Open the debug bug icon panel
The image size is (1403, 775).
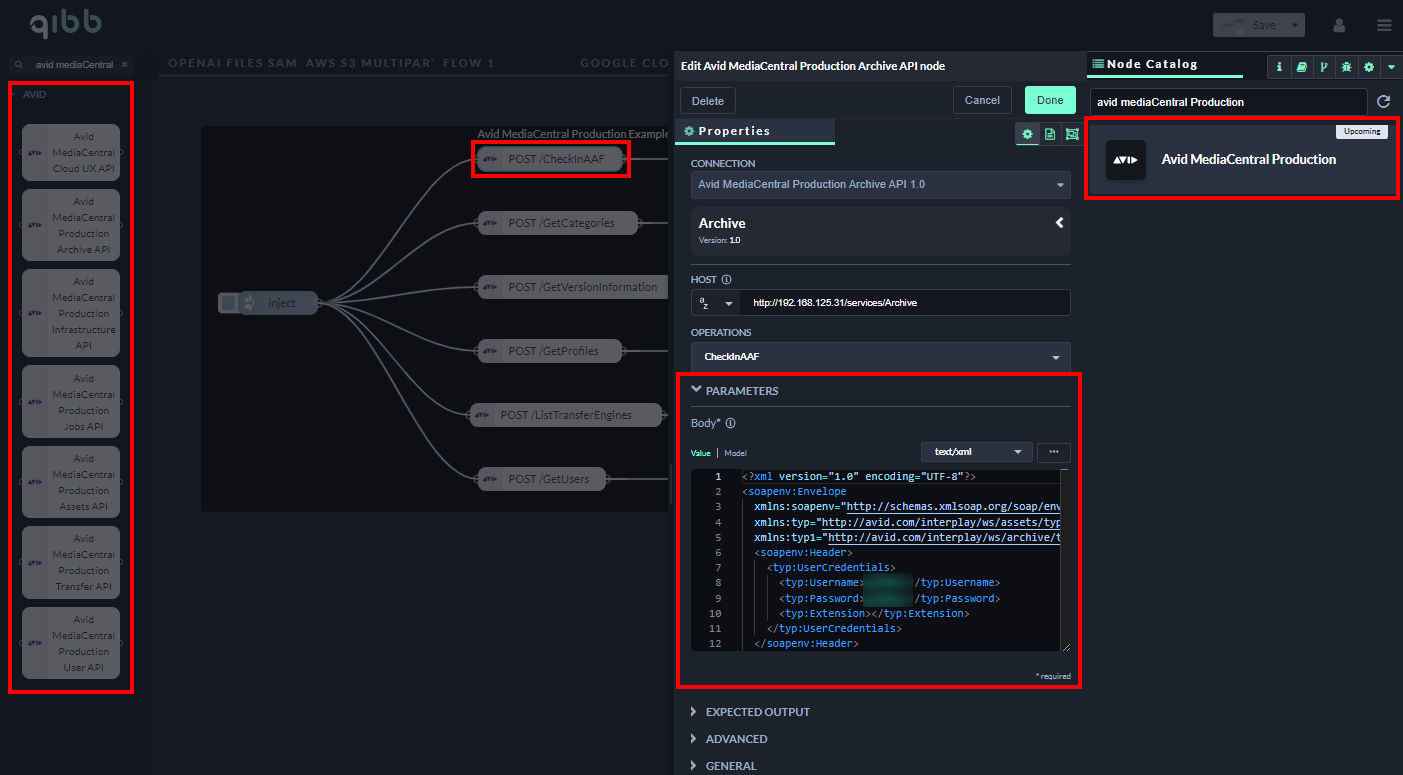pos(1346,67)
